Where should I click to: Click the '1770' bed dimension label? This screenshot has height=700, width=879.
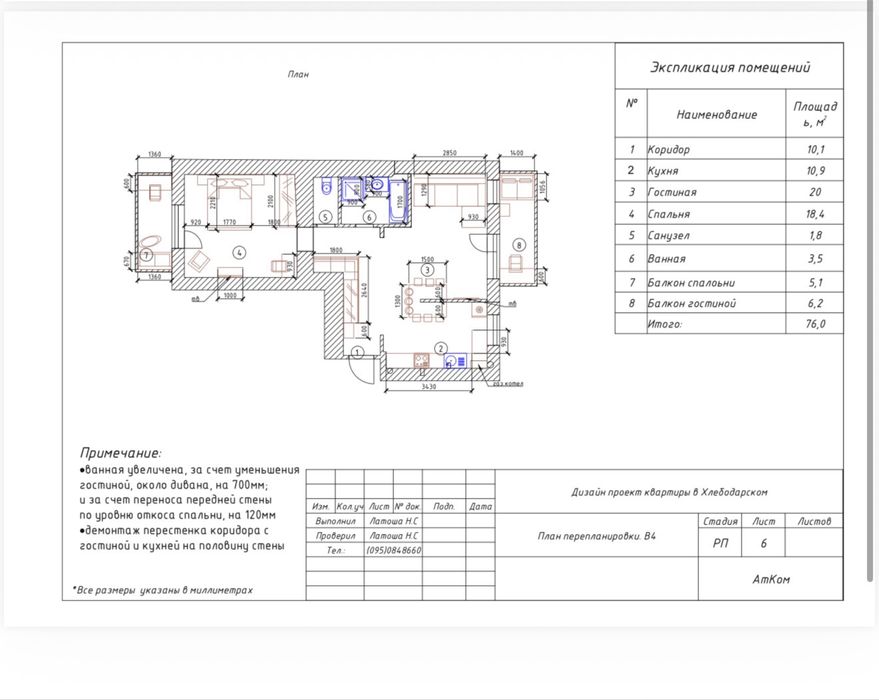229,222
